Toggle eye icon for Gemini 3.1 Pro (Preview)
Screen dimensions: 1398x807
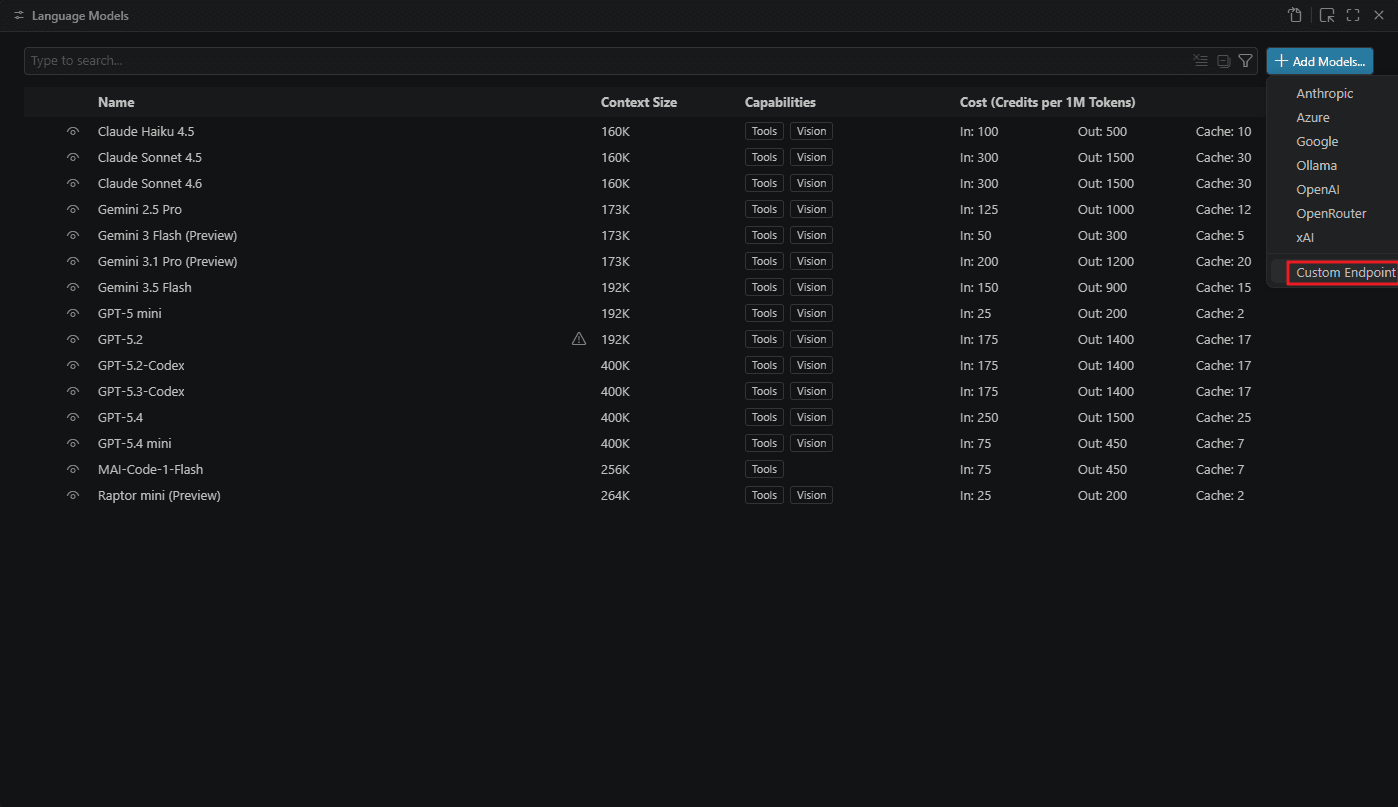tap(73, 261)
